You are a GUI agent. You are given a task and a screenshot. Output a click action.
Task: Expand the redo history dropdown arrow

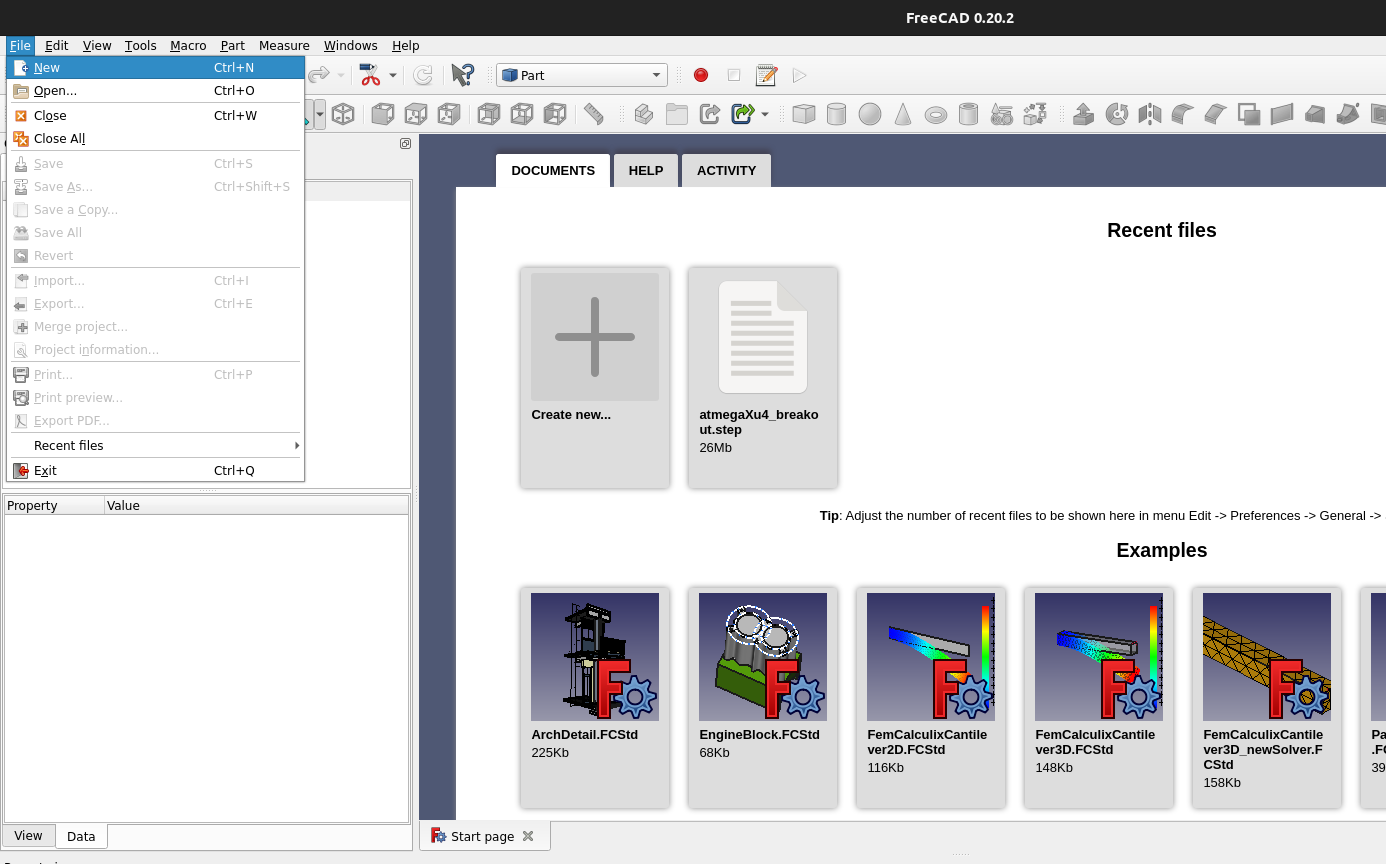point(341,75)
